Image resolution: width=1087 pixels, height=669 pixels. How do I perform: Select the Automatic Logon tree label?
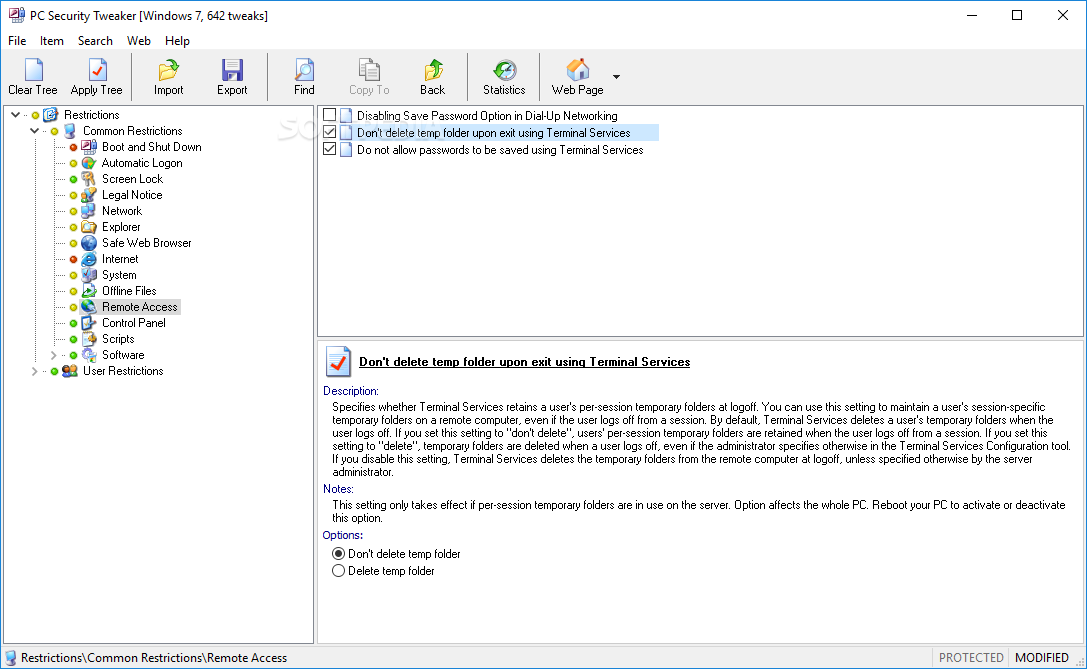point(142,163)
